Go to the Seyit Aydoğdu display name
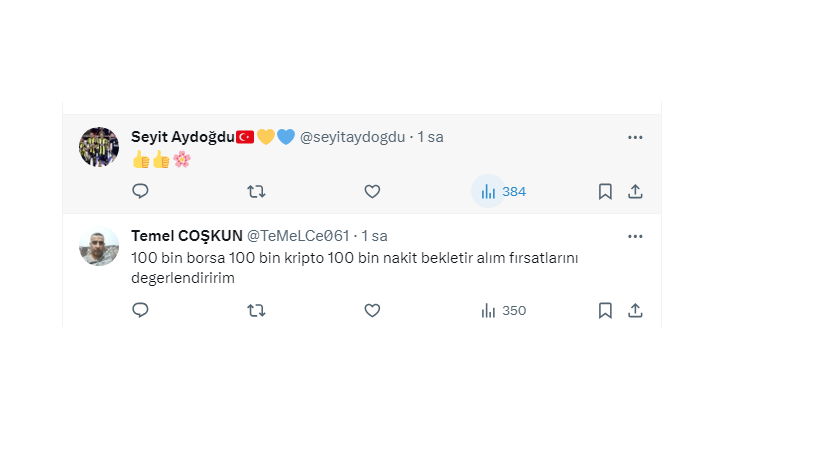Screen dimensions: 837x463 [182, 137]
